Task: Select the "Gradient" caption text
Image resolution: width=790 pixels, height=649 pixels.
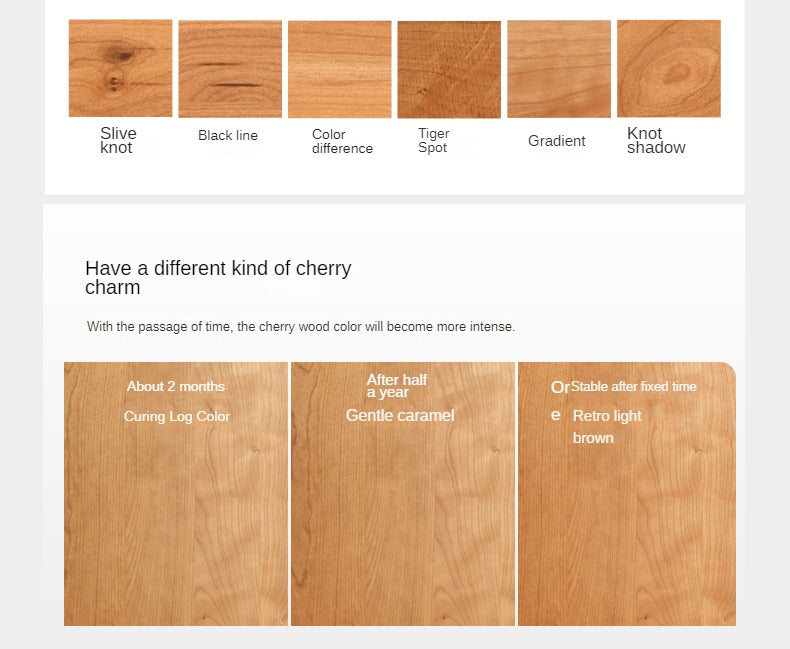Action: (557, 141)
